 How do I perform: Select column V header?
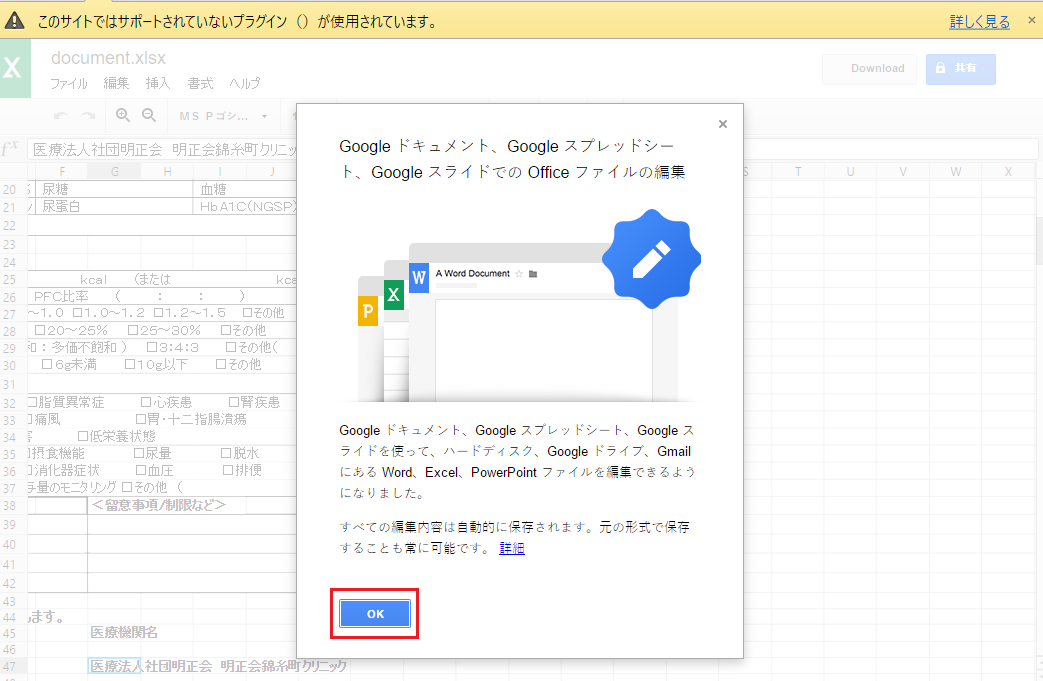pyautogui.click(x=903, y=172)
